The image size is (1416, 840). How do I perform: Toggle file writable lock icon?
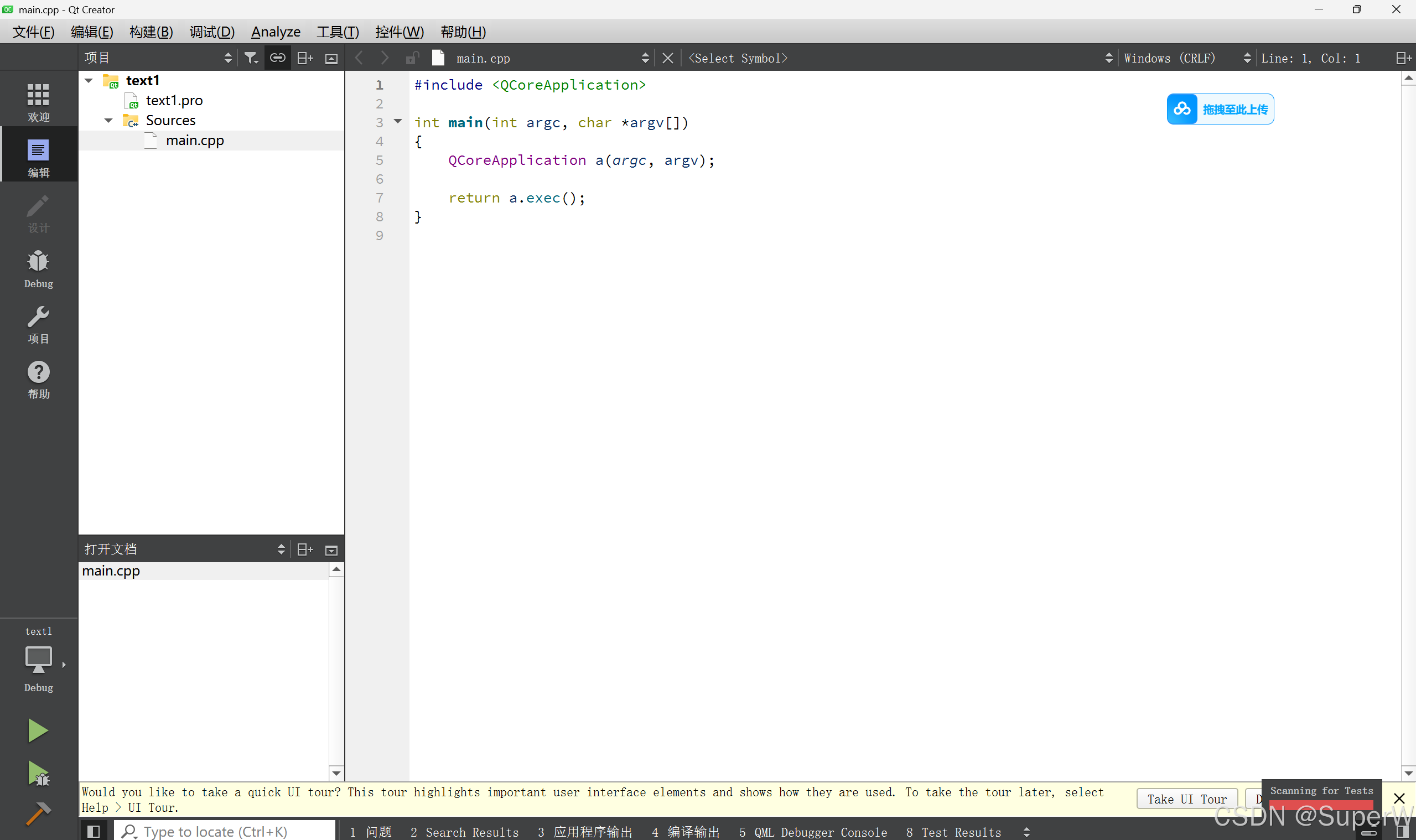click(x=413, y=58)
